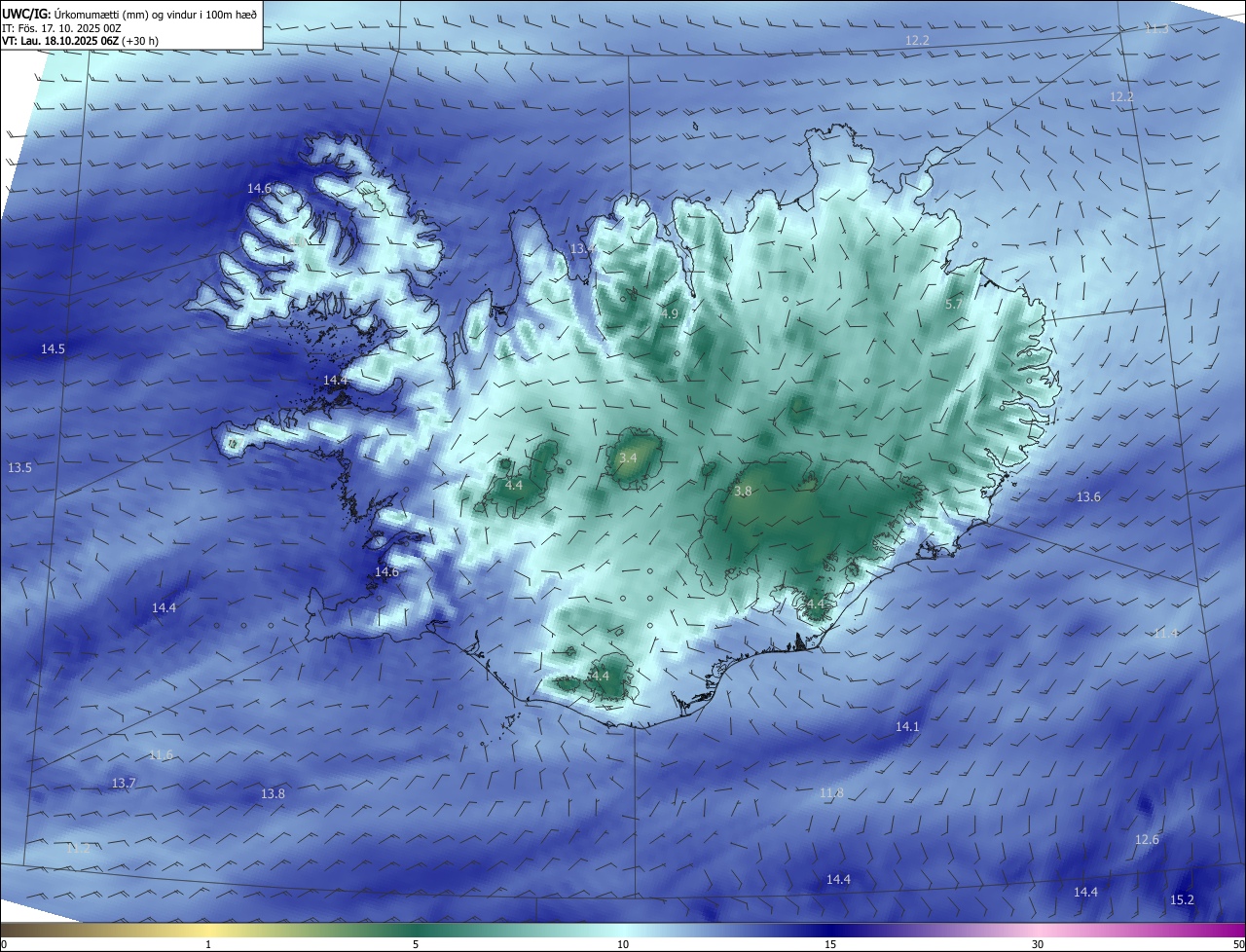This screenshot has width=1246, height=952.
Task: Select the 'IT: Fös. 17. 10. 2025 00Z' line
Action: (x=61, y=28)
